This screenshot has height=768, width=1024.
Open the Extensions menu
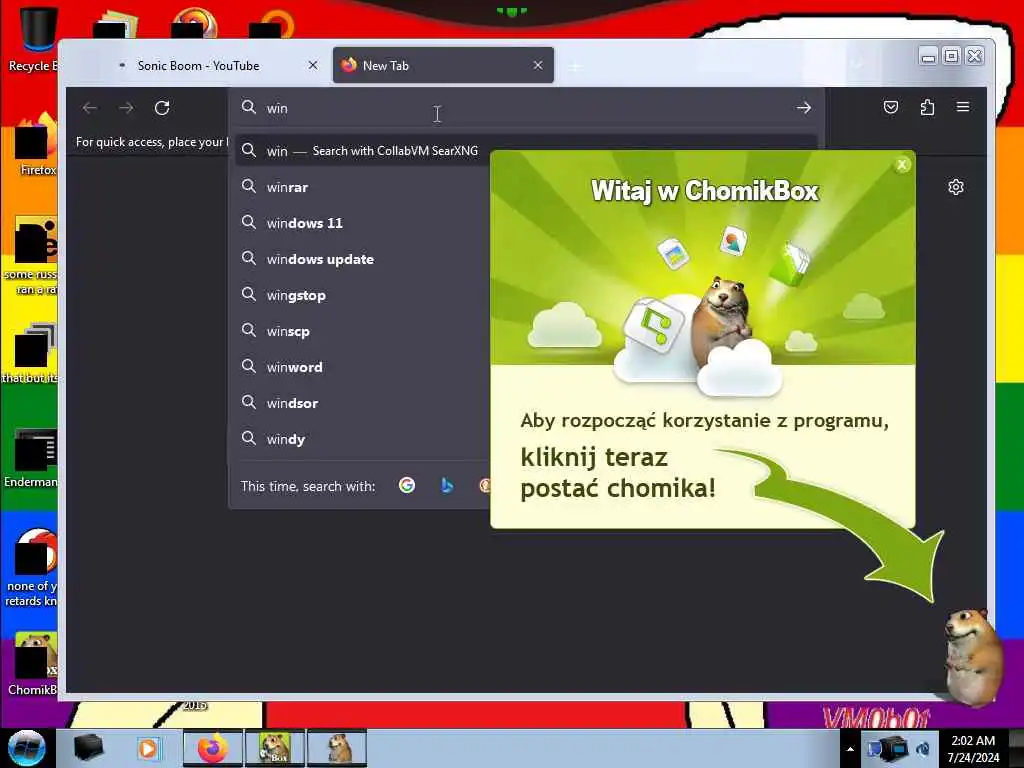point(927,107)
